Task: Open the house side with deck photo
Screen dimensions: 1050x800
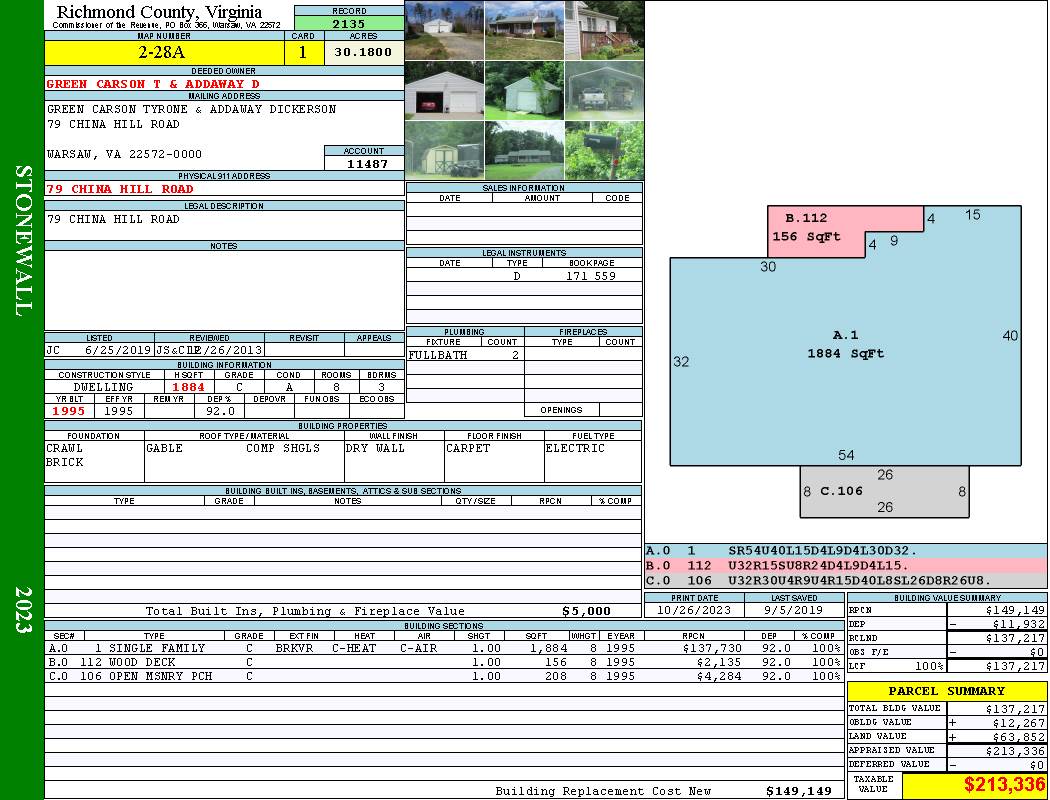Action: 604,31
